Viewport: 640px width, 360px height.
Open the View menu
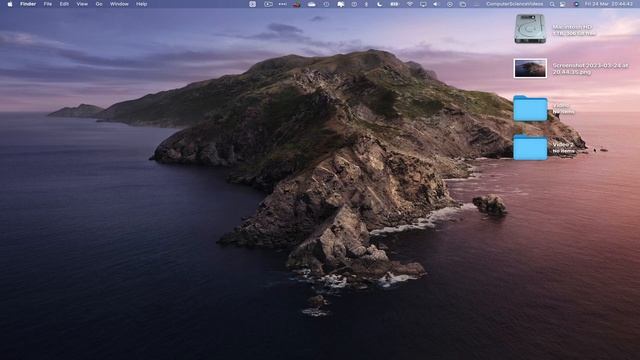(x=82, y=4)
